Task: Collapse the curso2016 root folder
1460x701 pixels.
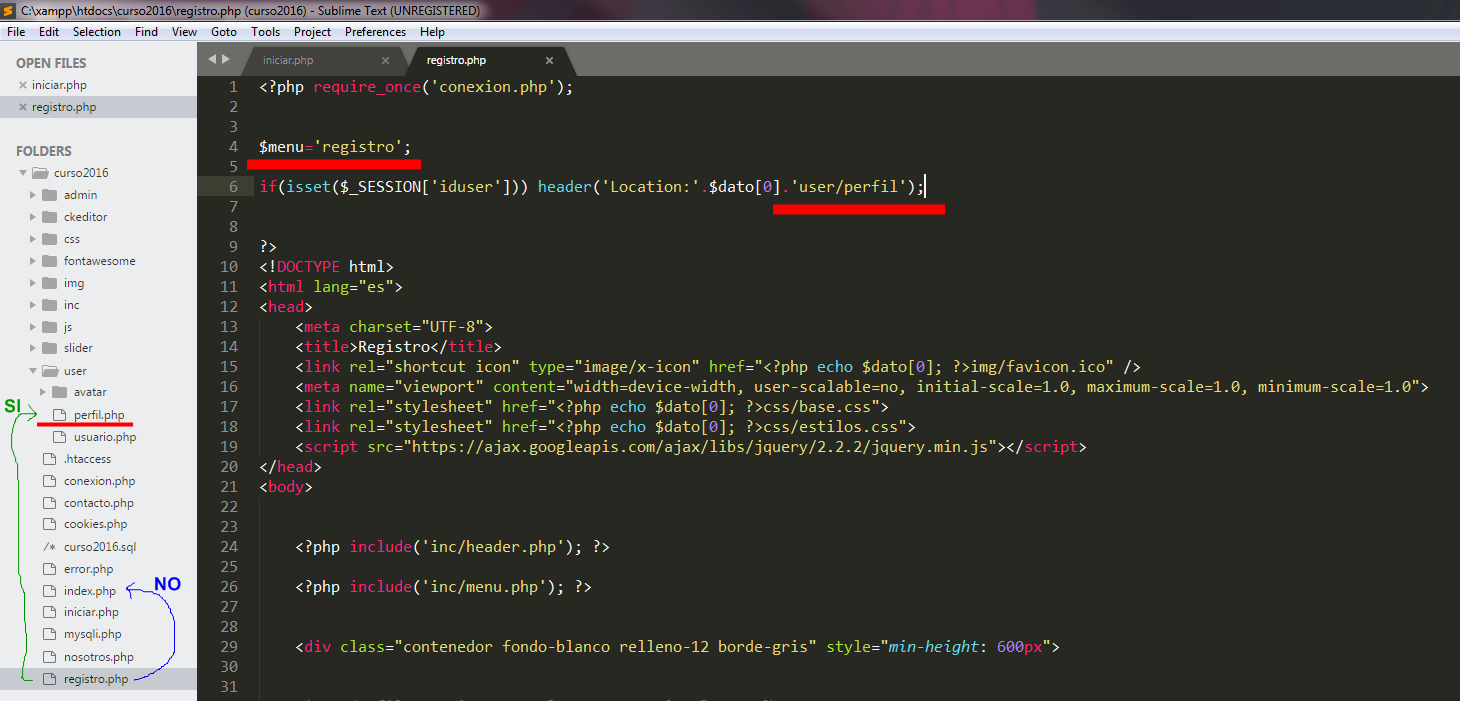Action: point(23,173)
